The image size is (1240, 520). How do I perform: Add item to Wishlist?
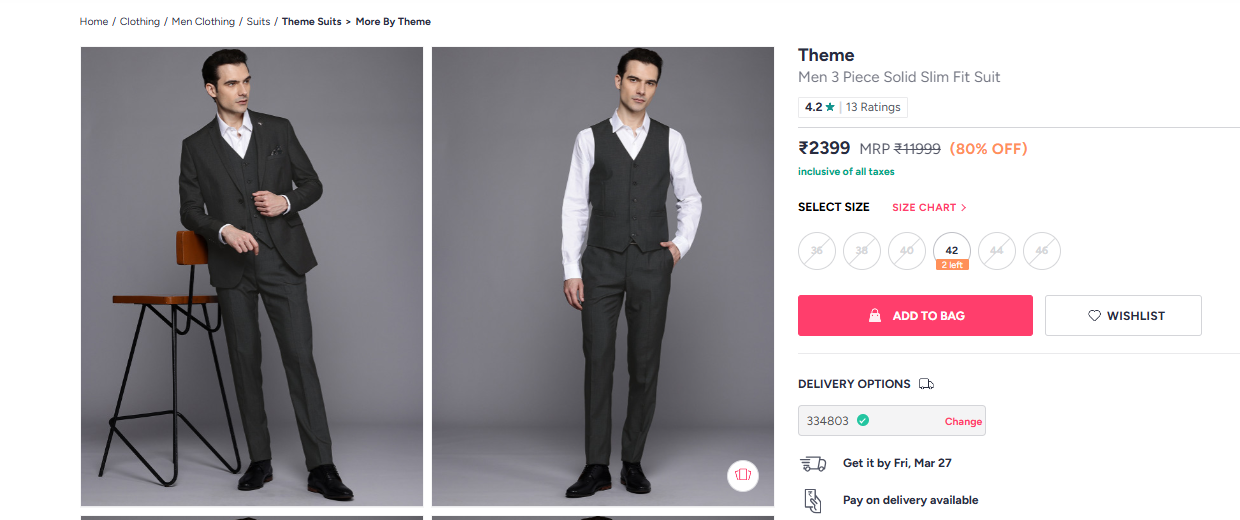coord(1123,316)
